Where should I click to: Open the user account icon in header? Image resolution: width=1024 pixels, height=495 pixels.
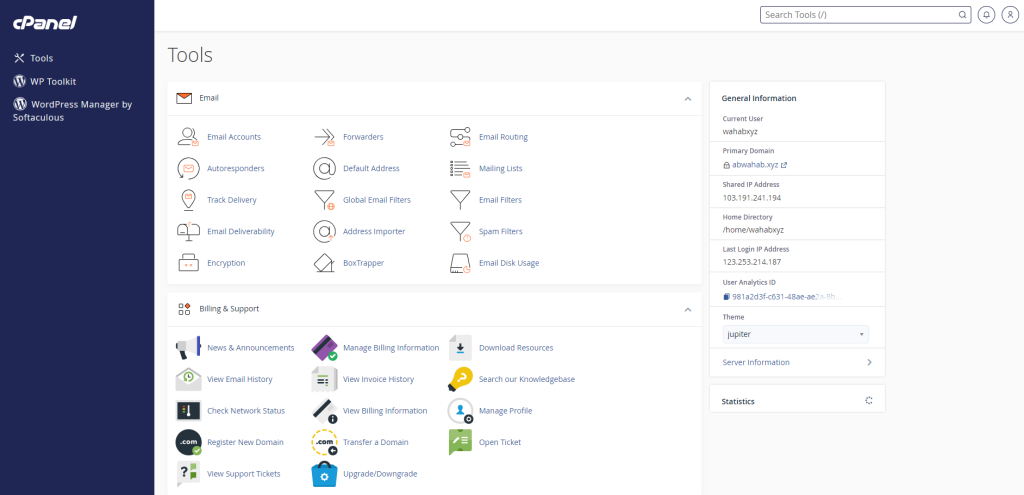(1008, 15)
